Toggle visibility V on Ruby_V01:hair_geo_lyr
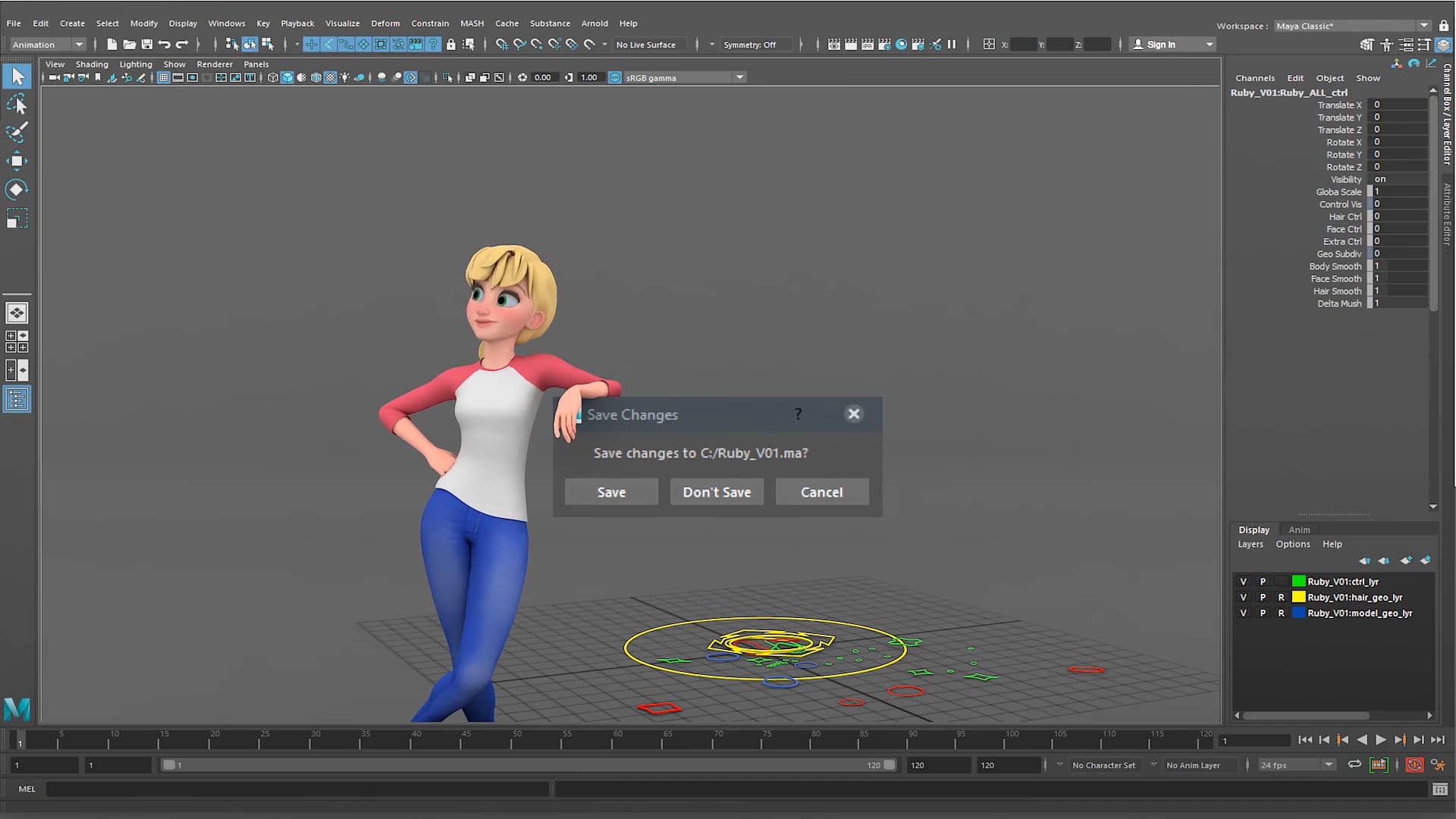 [1244, 598]
